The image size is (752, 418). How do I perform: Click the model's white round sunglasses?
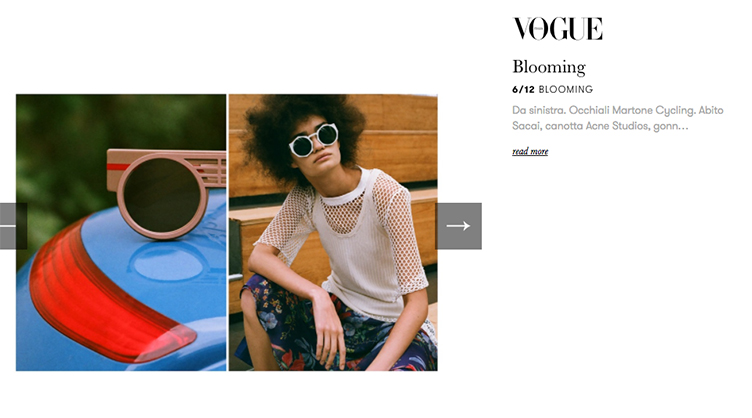click(314, 139)
